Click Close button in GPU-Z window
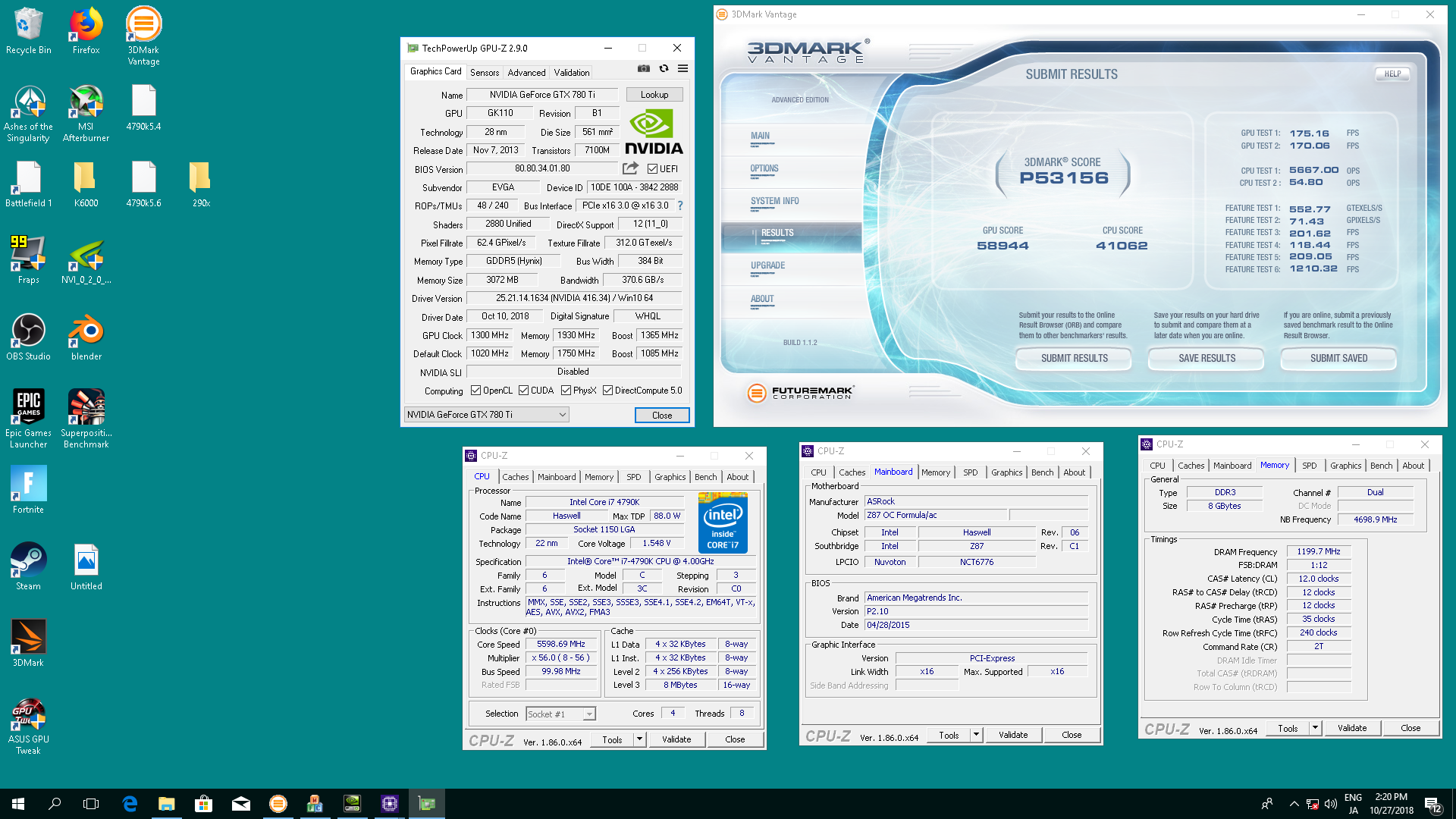1456x819 pixels. pyautogui.click(x=661, y=415)
